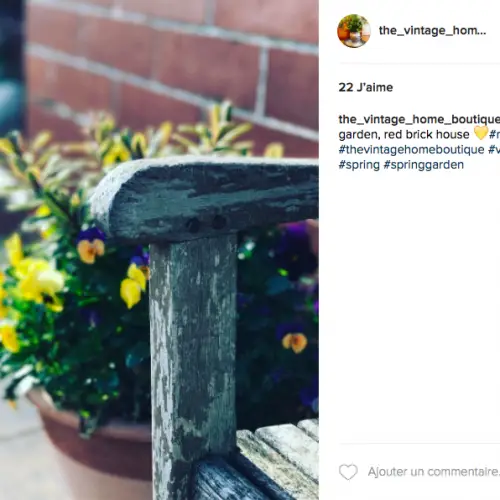The height and width of the screenshot is (500, 500).
Task: Follow the #thevintagehomeboutique hashtag link
Action: pyautogui.click(x=411, y=149)
